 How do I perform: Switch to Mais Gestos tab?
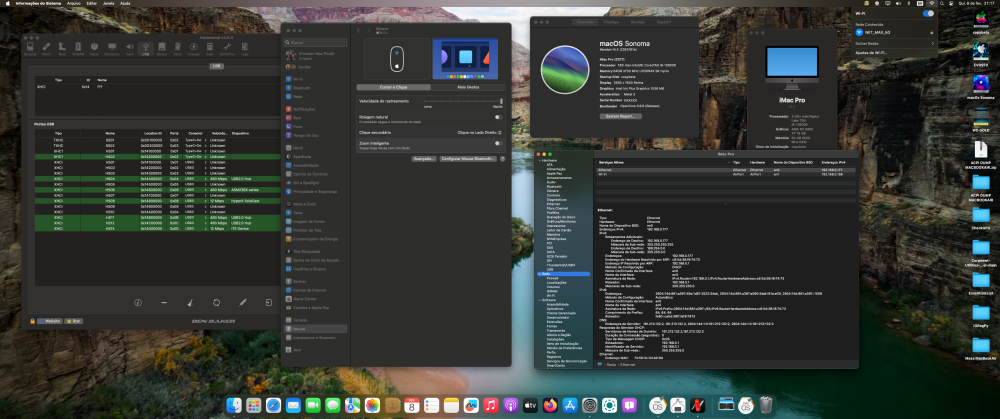pyautogui.click(x=468, y=87)
